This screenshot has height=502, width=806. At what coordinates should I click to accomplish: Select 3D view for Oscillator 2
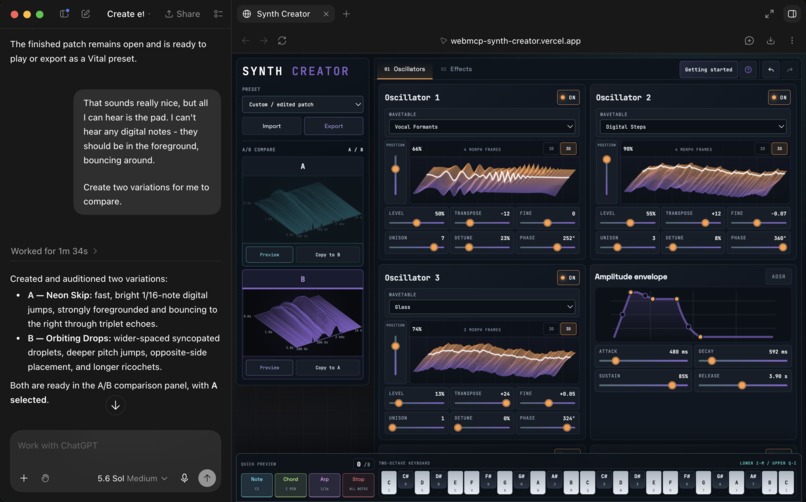[779, 148]
